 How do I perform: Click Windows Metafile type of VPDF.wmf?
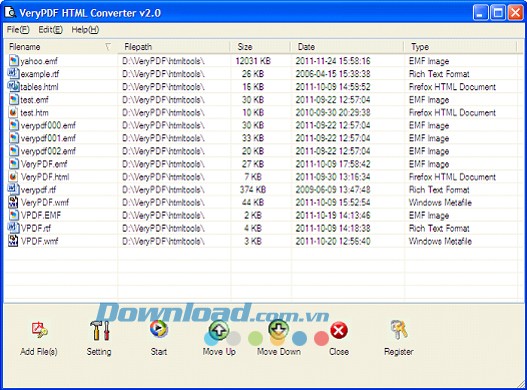pos(440,241)
